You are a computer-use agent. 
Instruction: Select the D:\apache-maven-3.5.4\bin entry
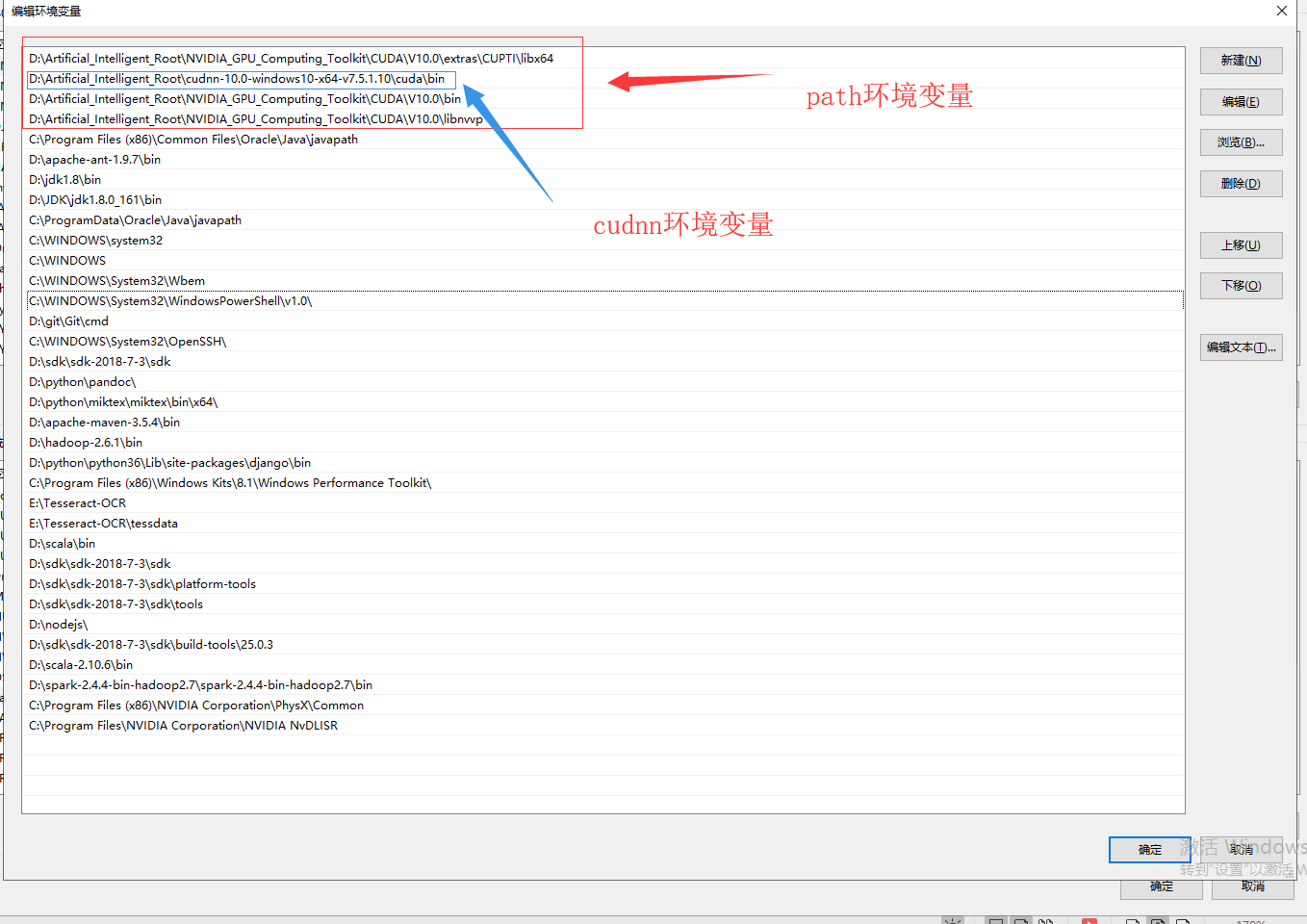(x=603, y=423)
